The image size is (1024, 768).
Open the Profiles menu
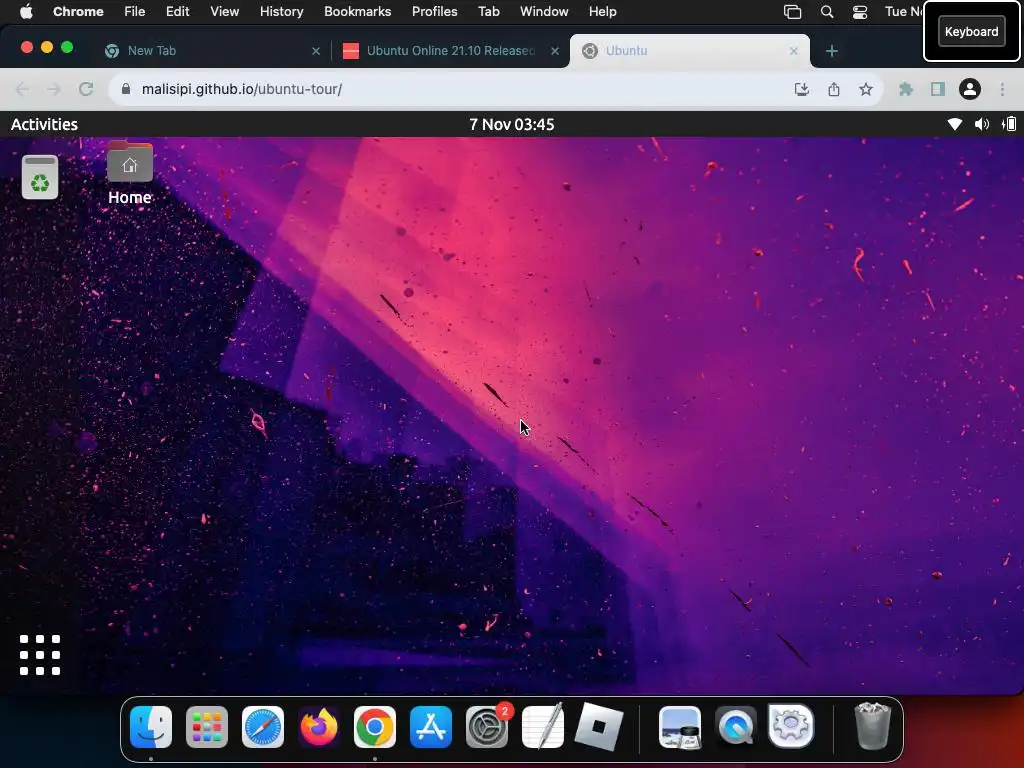(x=434, y=12)
